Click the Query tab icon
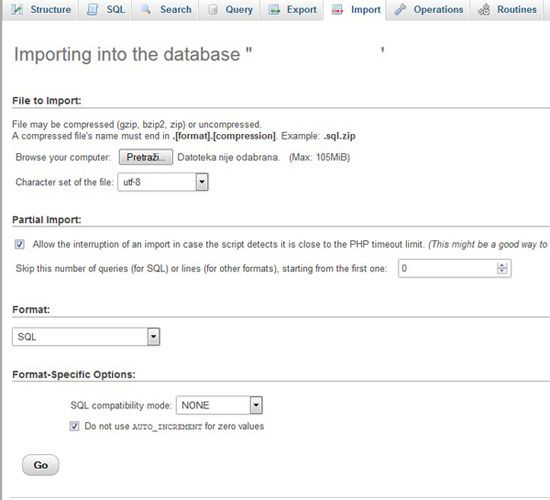The height and width of the screenshot is (500, 550). 213,9
